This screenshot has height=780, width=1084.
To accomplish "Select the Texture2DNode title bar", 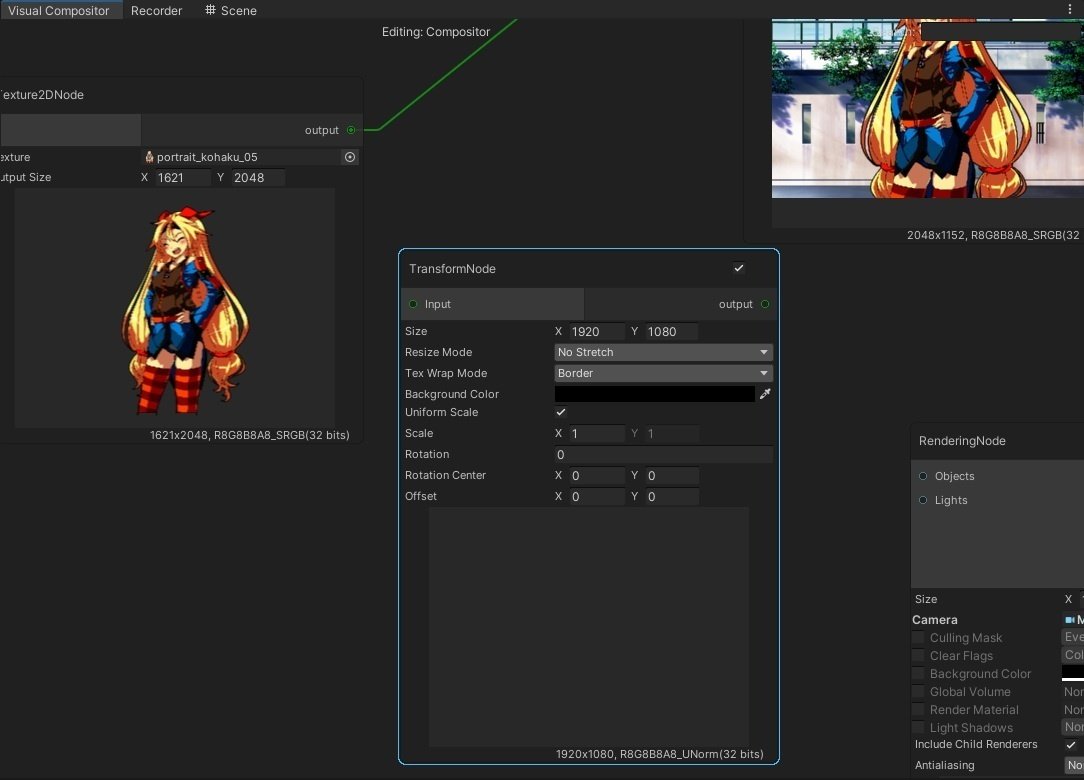I will [181, 95].
